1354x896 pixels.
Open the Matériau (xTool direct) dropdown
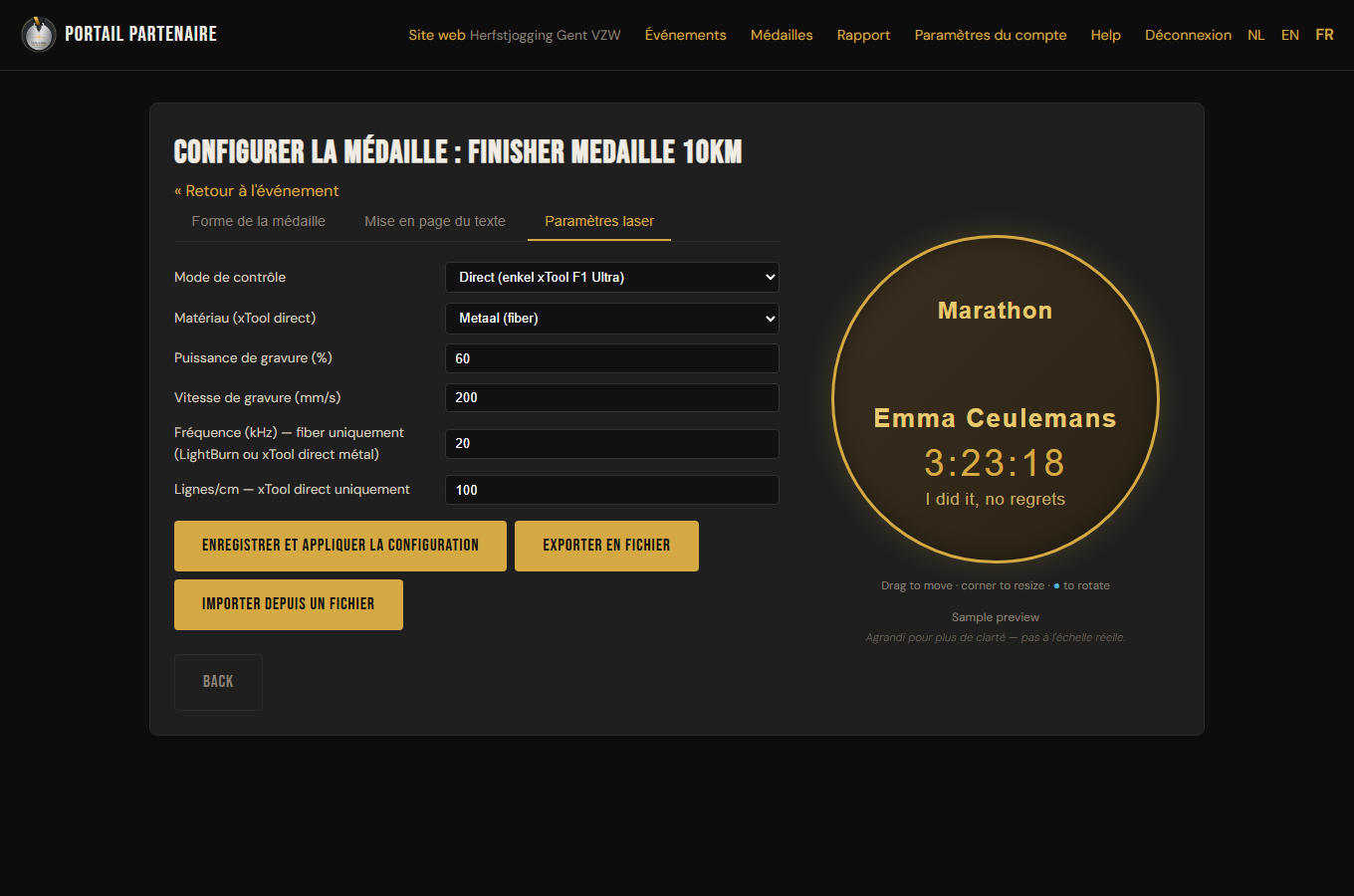[611, 318]
